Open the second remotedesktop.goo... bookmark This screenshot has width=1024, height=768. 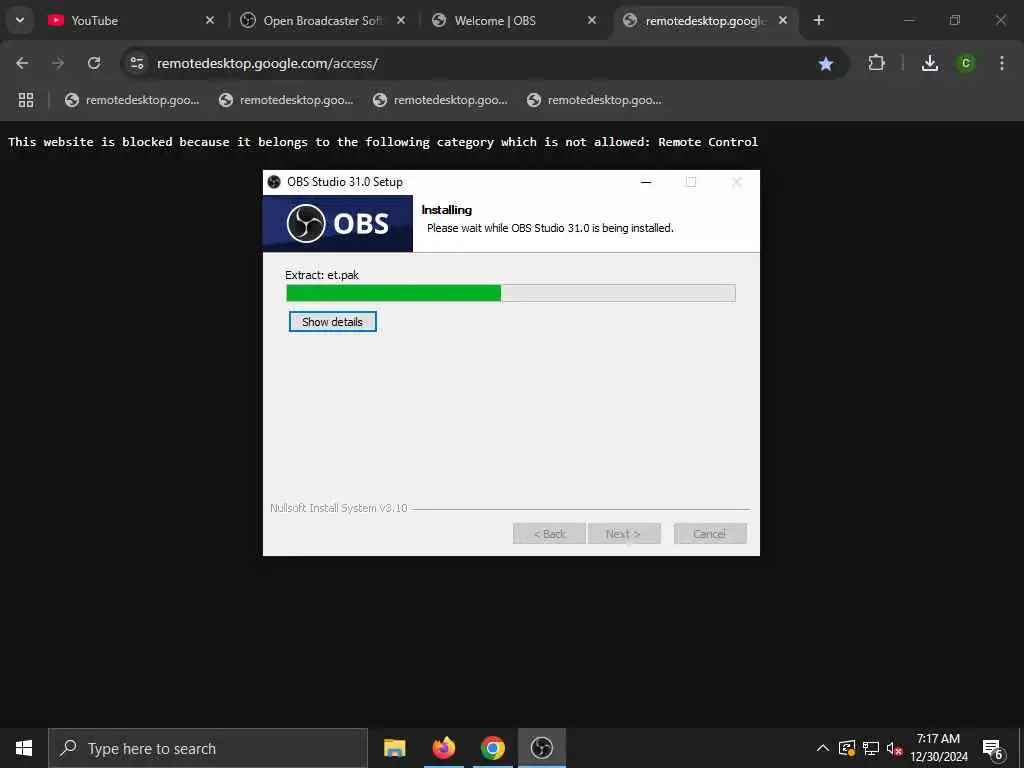coord(287,100)
